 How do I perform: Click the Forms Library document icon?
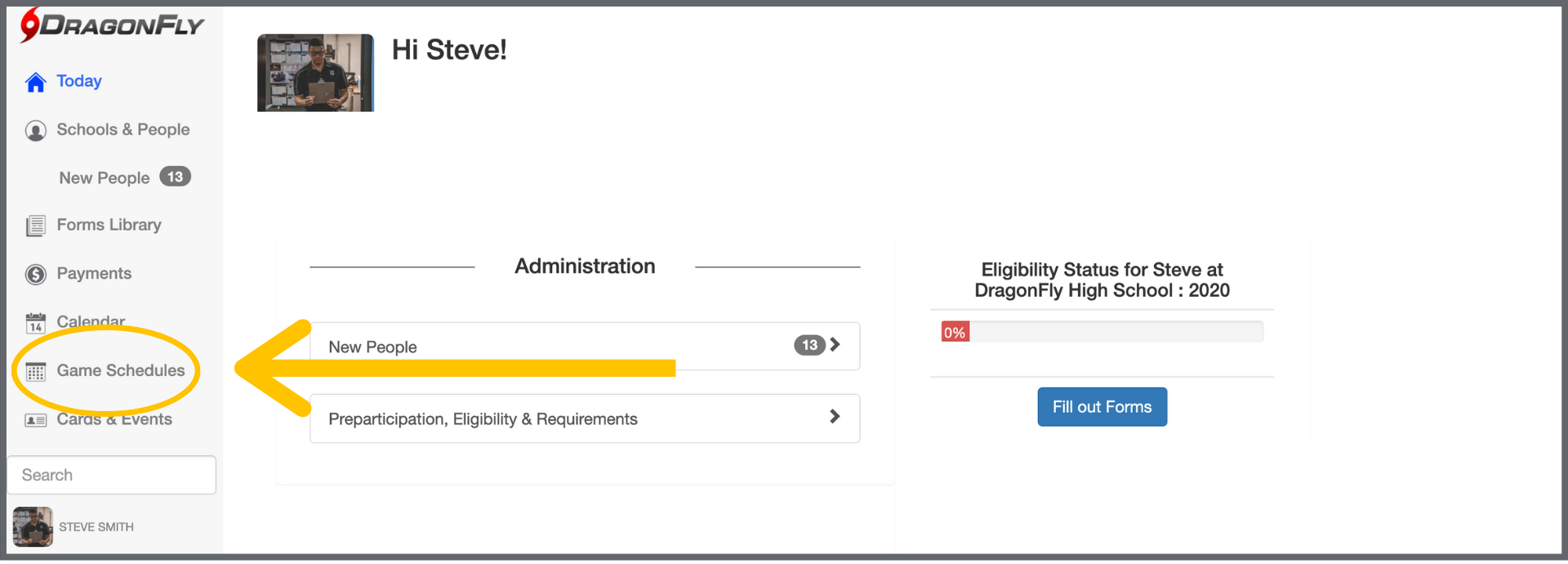point(35,226)
